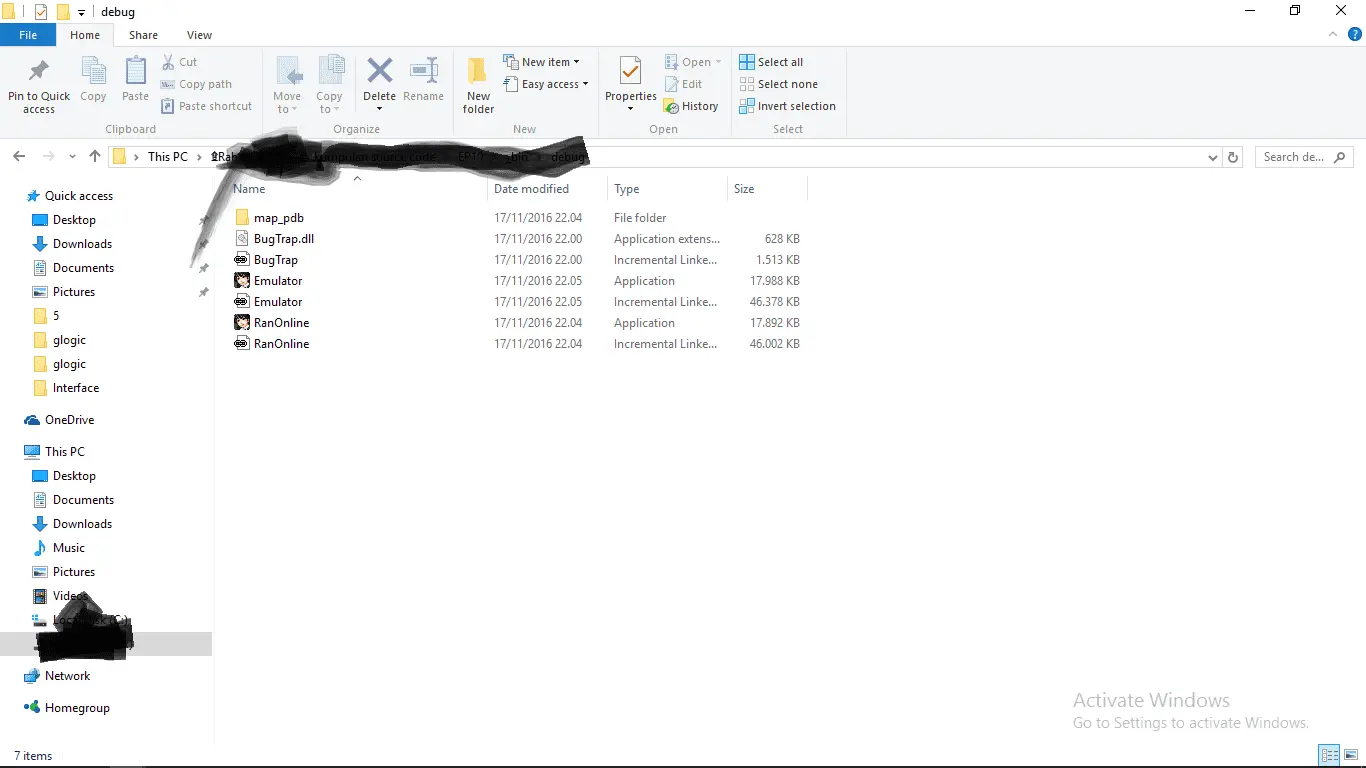Expand the Easy access dropdown
The image size is (1366, 768).
(x=545, y=84)
